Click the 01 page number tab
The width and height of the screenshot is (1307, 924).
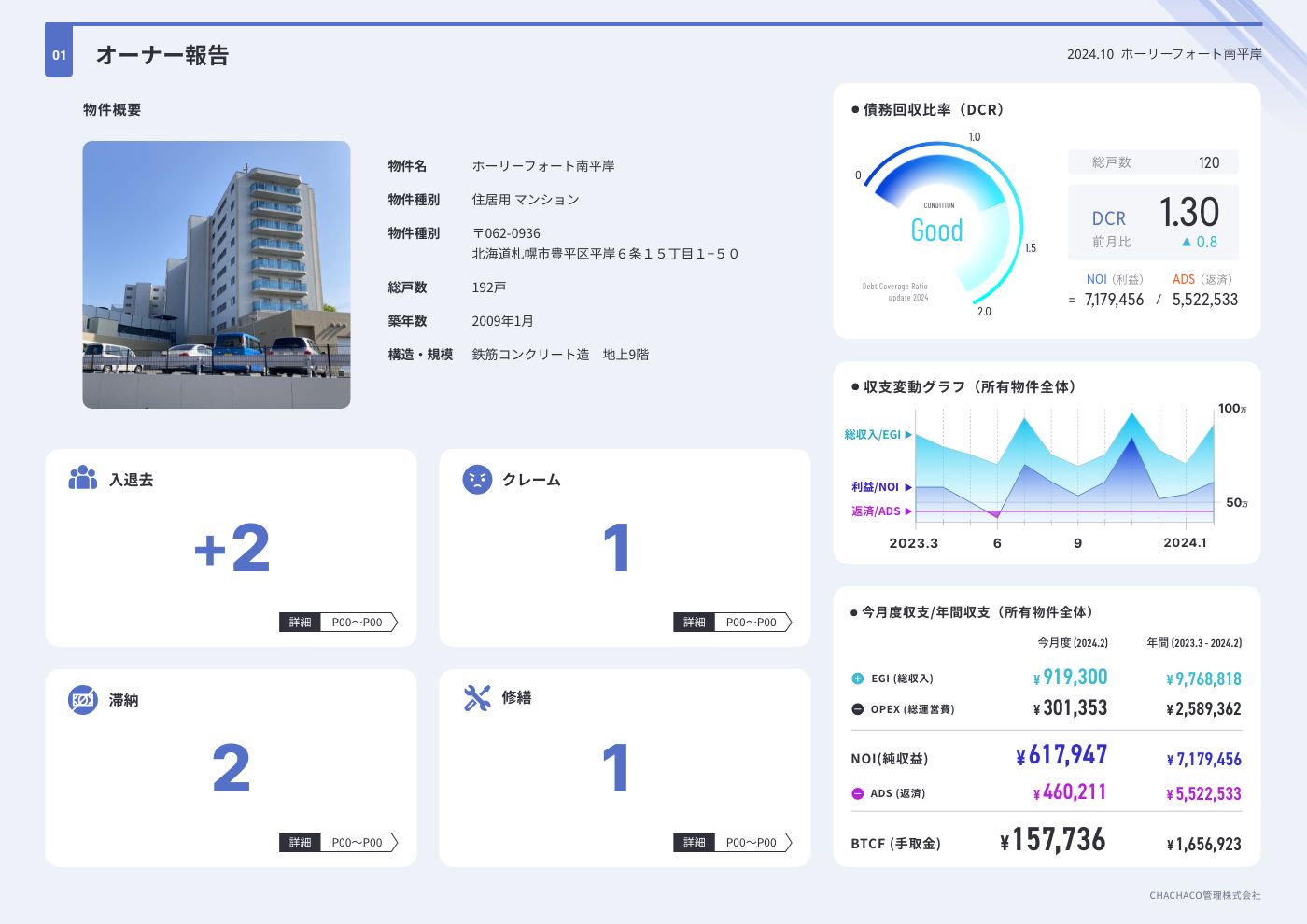pos(59,54)
